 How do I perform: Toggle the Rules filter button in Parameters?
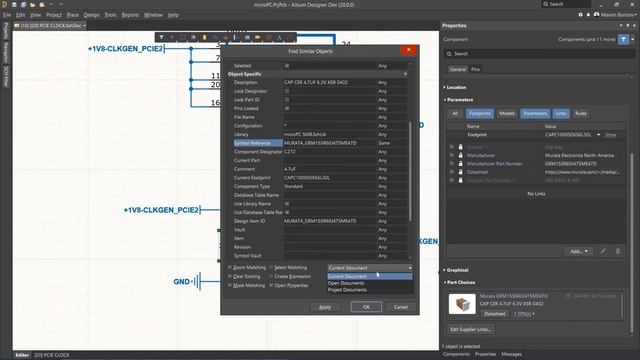click(x=580, y=113)
